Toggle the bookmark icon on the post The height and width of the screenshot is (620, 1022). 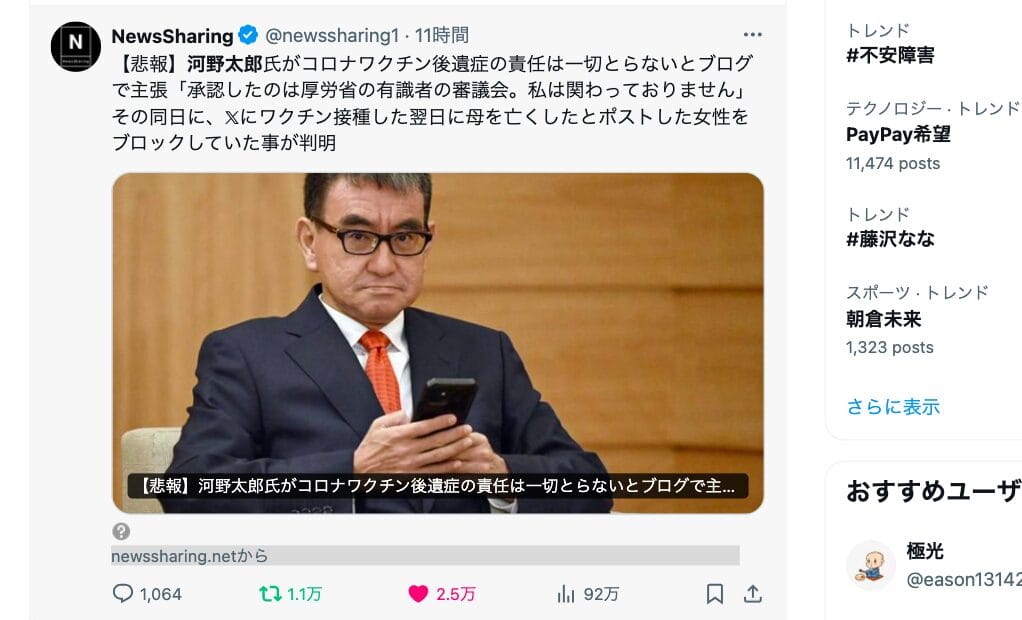click(x=714, y=594)
